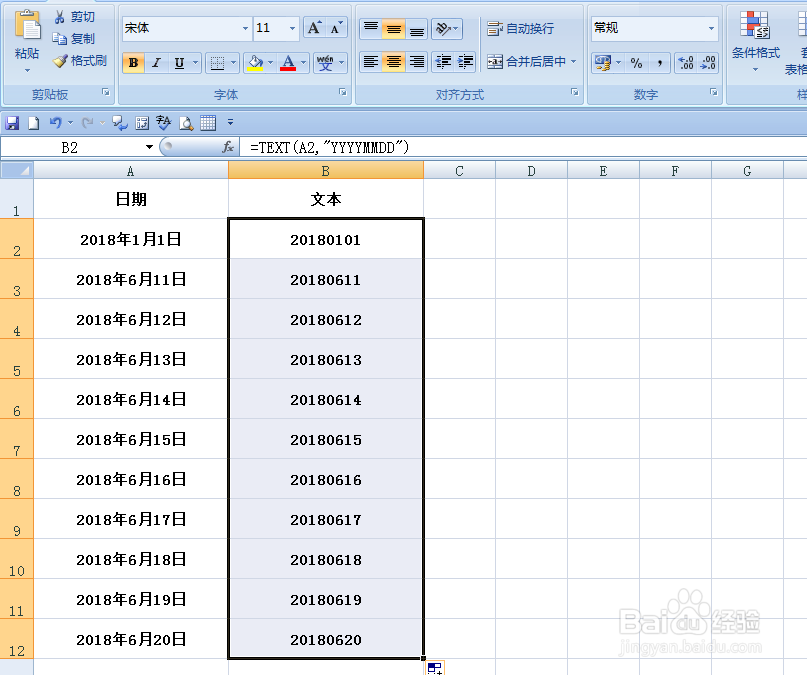The image size is (807, 675).
Task: Click the fx insert function button
Action: pyautogui.click(x=228, y=148)
